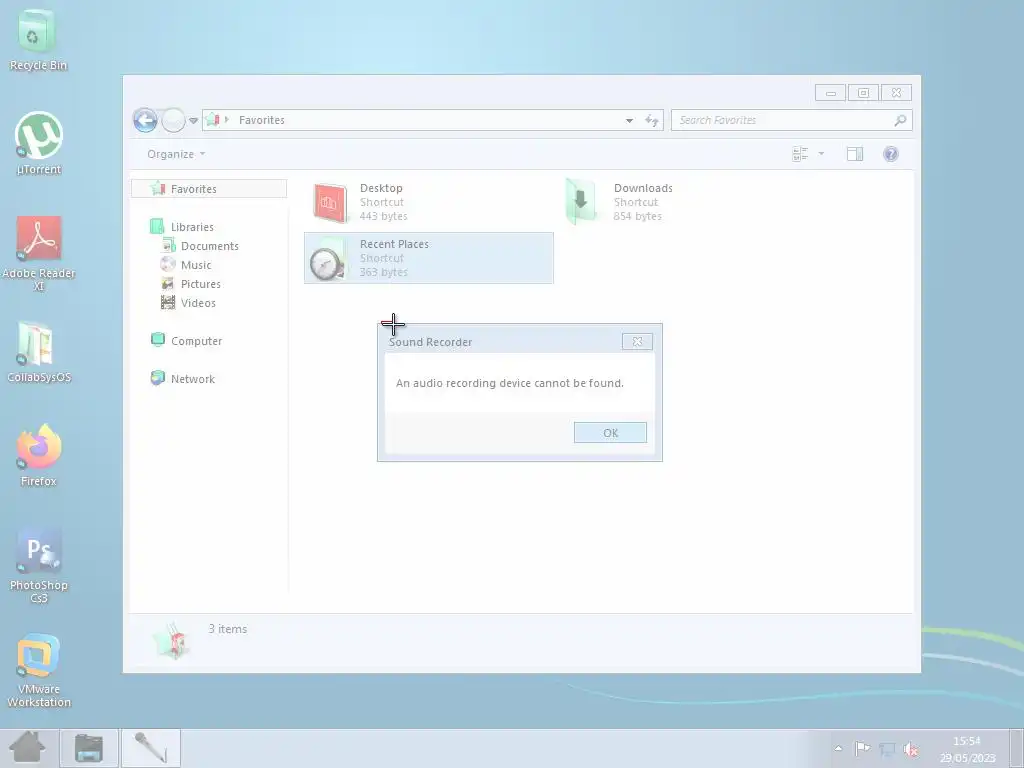1024x768 pixels.
Task: Launch Firefox from the desktop
Action: (x=39, y=455)
